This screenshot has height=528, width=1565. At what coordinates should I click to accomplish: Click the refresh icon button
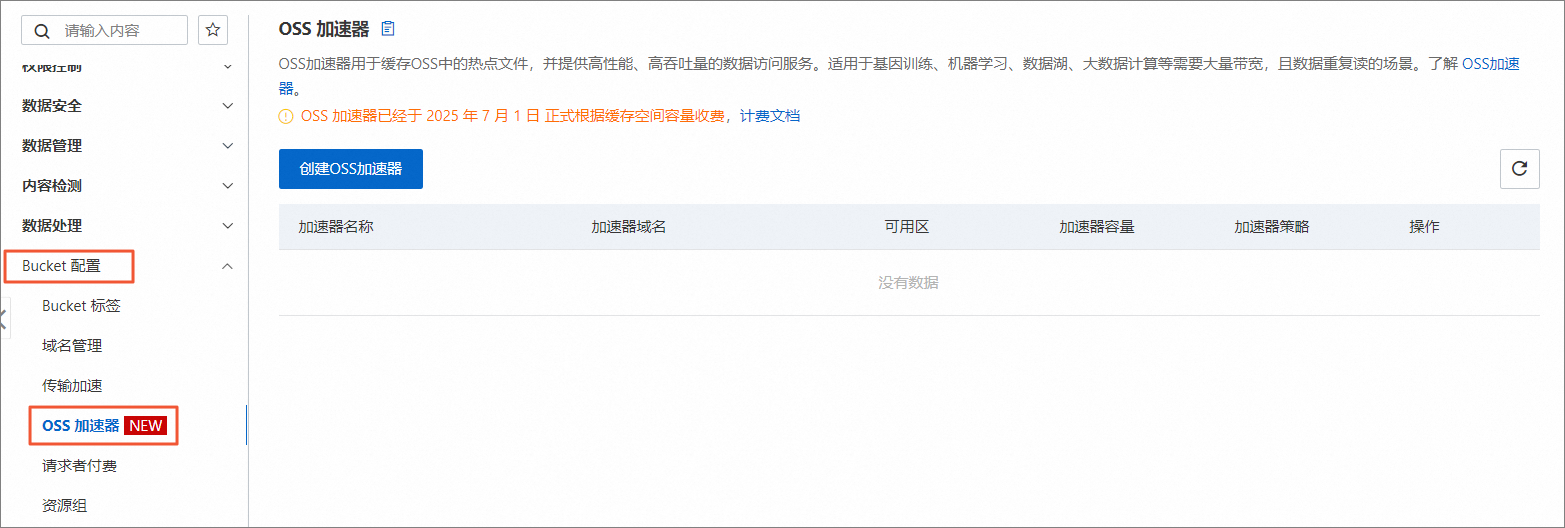1519,169
